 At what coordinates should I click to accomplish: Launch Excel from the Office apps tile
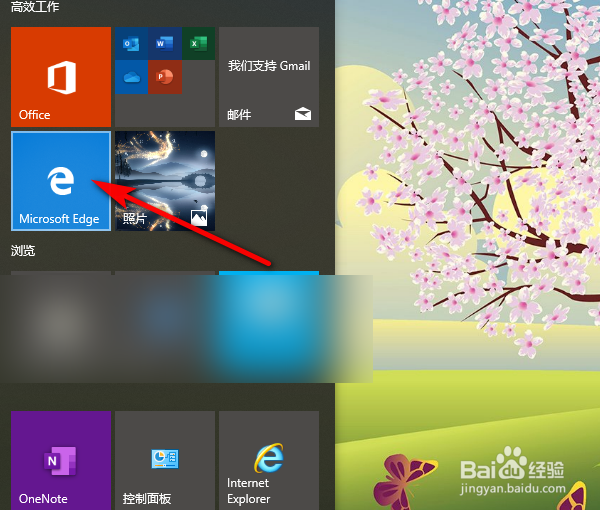pyautogui.click(x=199, y=44)
